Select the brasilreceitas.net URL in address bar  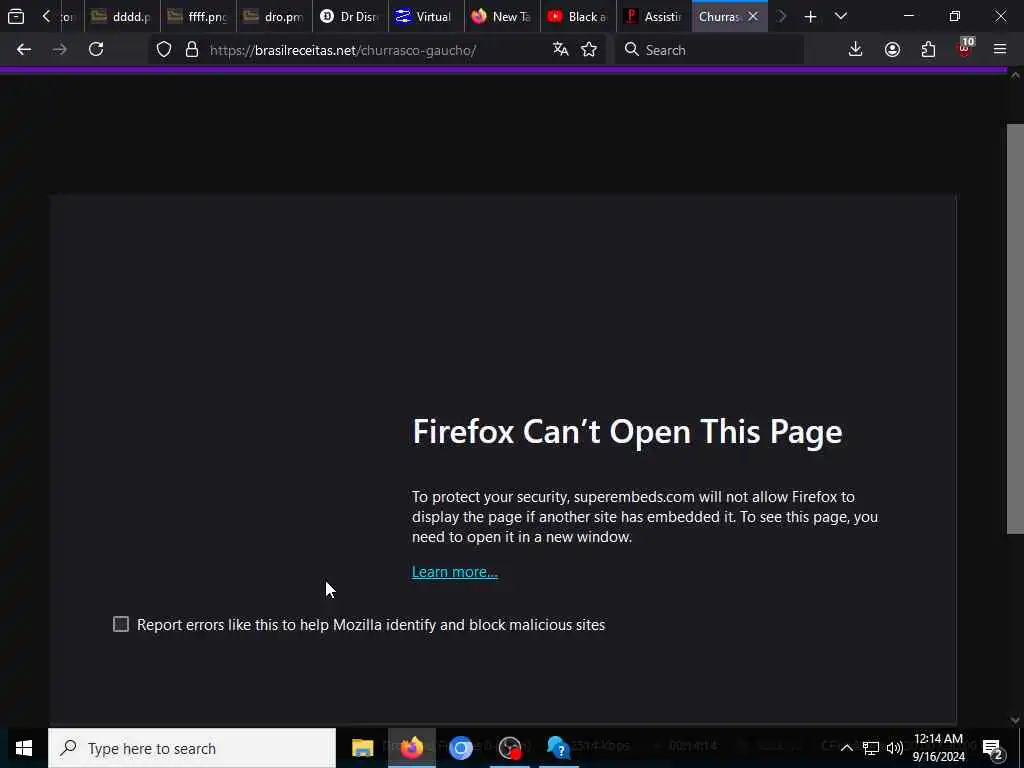343,50
